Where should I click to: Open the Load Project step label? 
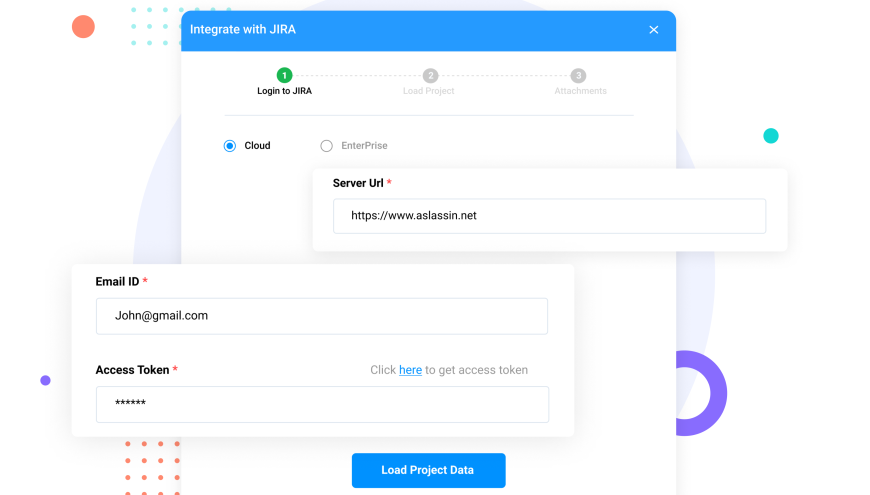tap(428, 91)
